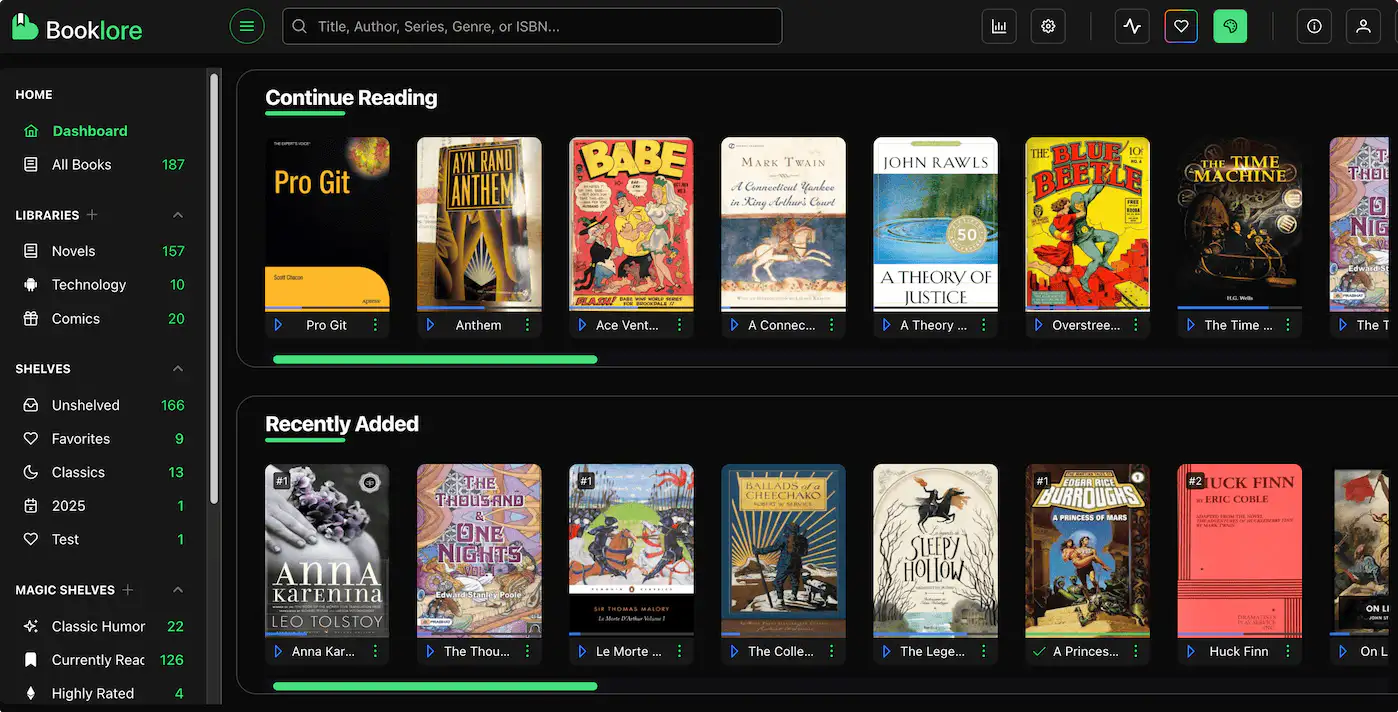Open the user profile icon
Image resolution: width=1398 pixels, height=712 pixels.
click(x=1363, y=27)
